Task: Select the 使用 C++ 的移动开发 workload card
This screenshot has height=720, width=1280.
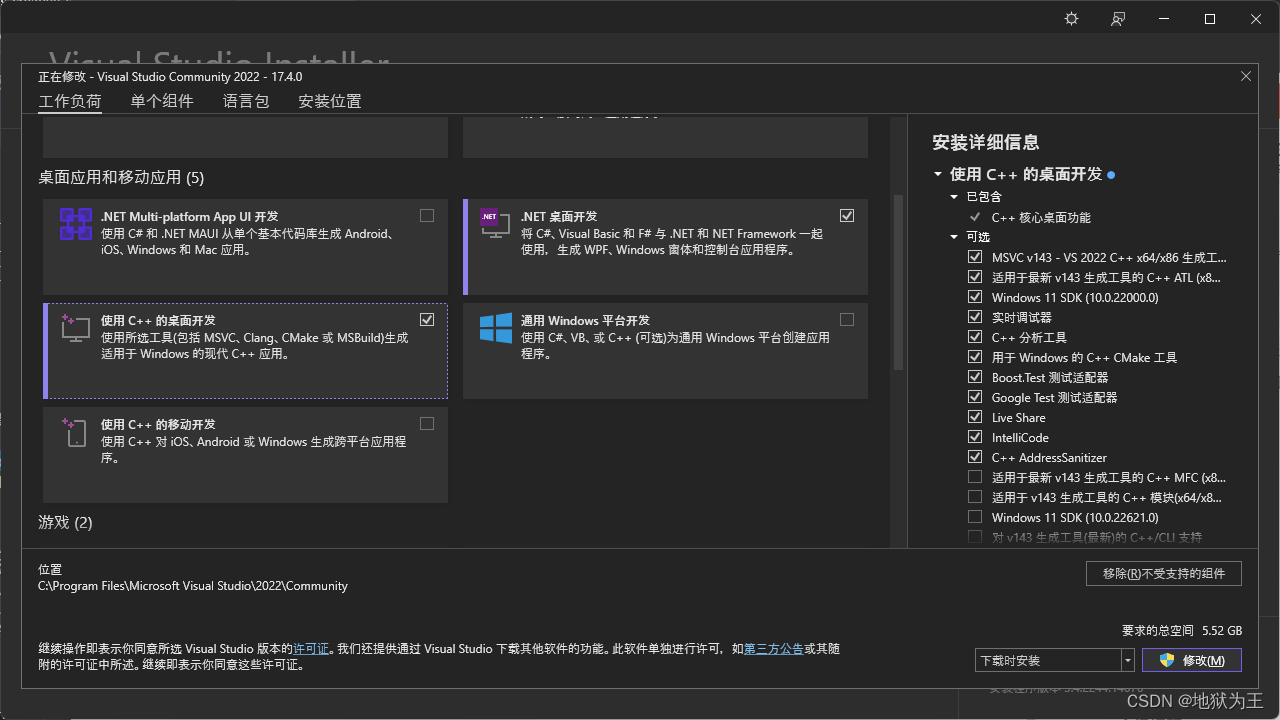Action: 245,454
